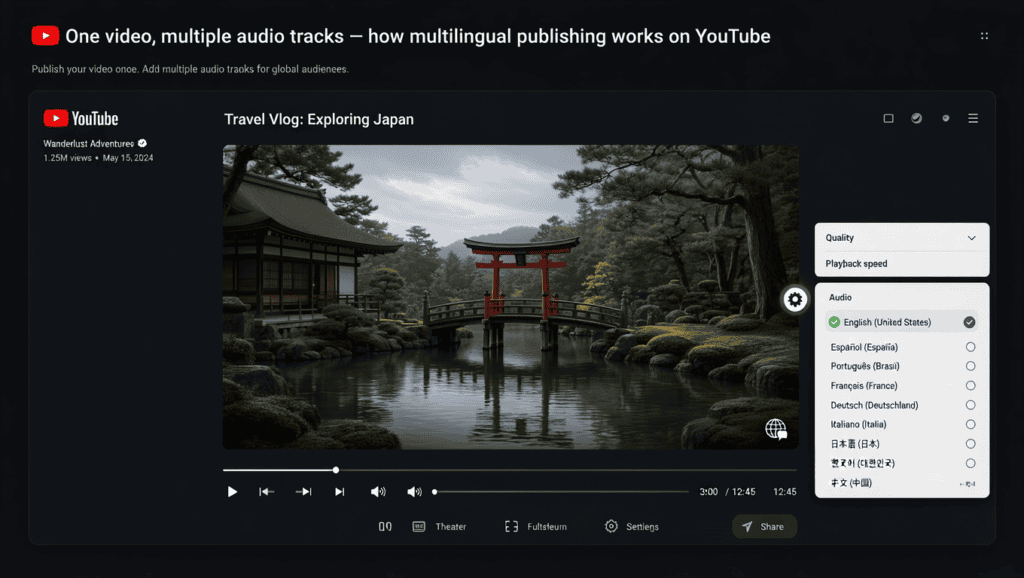Click the globe language icon on the video
Image resolution: width=1024 pixels, height=578 pixels.
click(776, 429)
